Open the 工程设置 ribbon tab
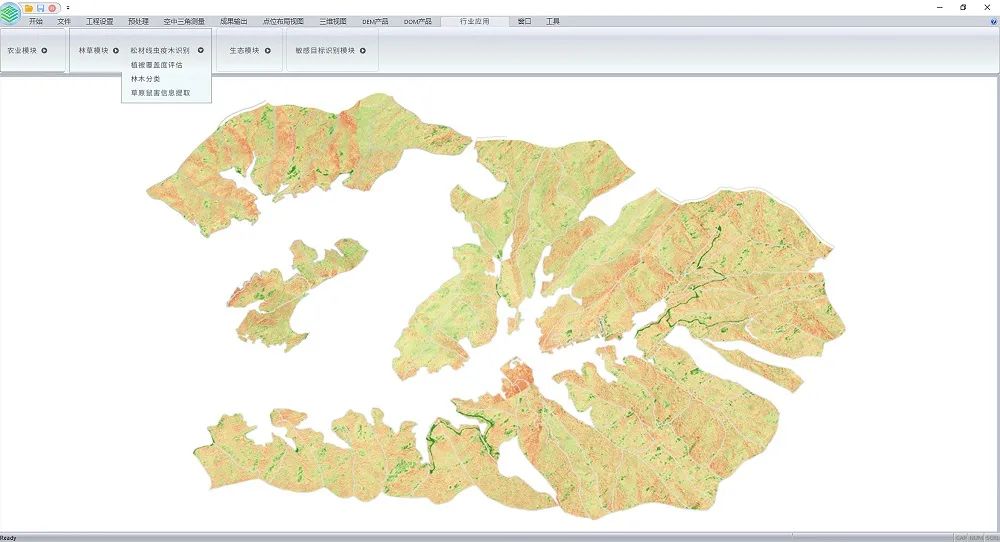This screenshot has width=1000, height=542. 100,21
